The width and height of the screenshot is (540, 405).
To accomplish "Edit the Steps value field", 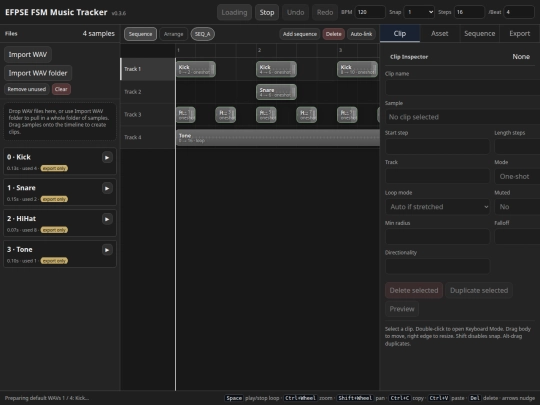I will pos(469,12).
